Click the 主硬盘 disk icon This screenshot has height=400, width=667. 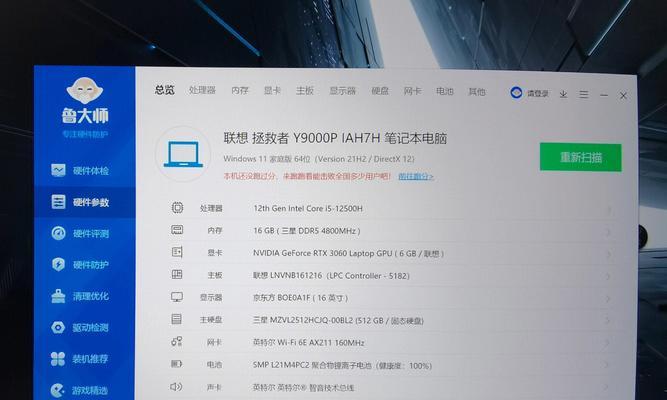(x=177, y=319)
